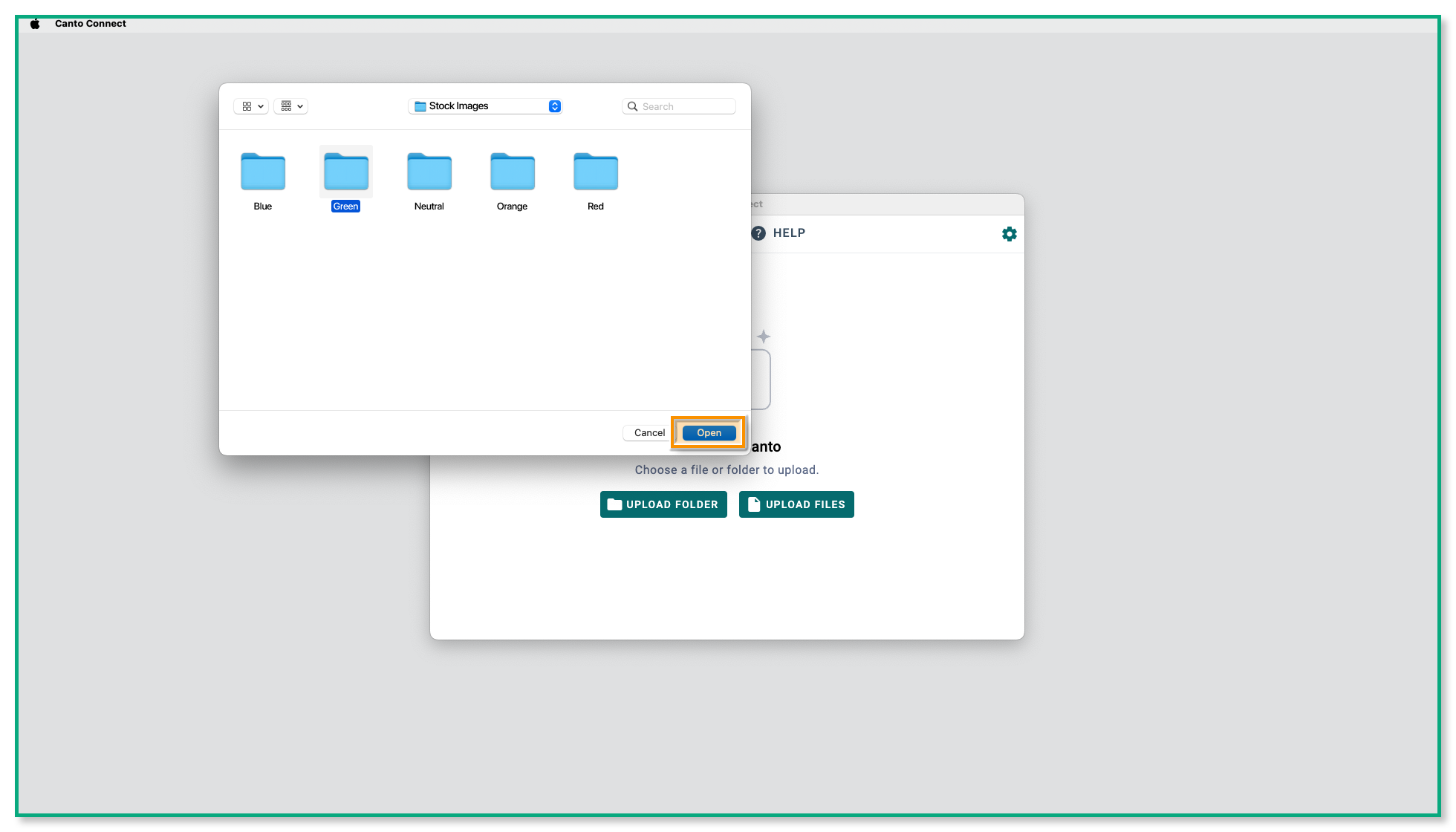Click the Help question mark icon
The height and width of the screenshot is (832, 1456).
(758, 233)
